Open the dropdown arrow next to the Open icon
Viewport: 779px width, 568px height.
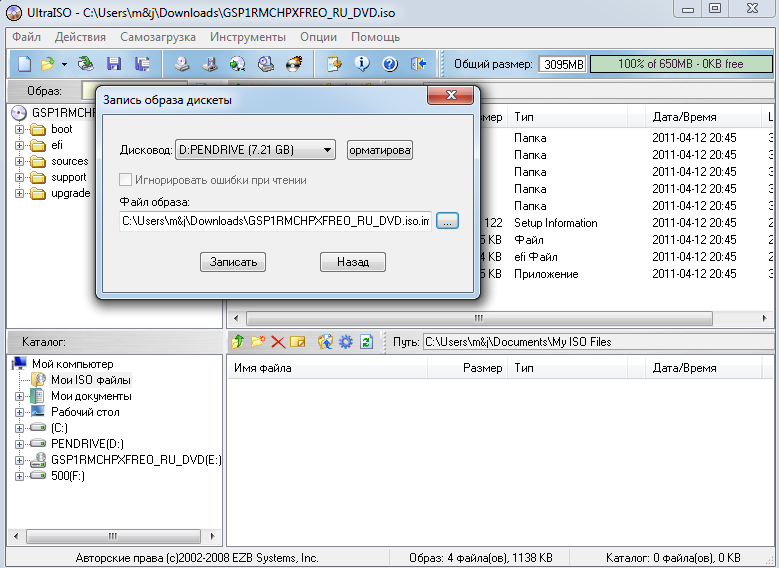(65, 64)
